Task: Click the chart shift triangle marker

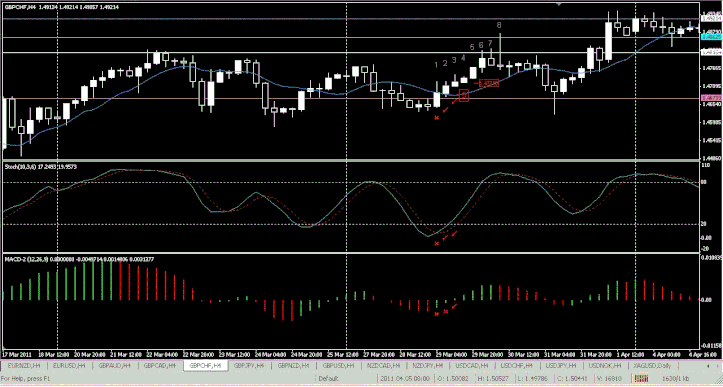Action: 560,4
